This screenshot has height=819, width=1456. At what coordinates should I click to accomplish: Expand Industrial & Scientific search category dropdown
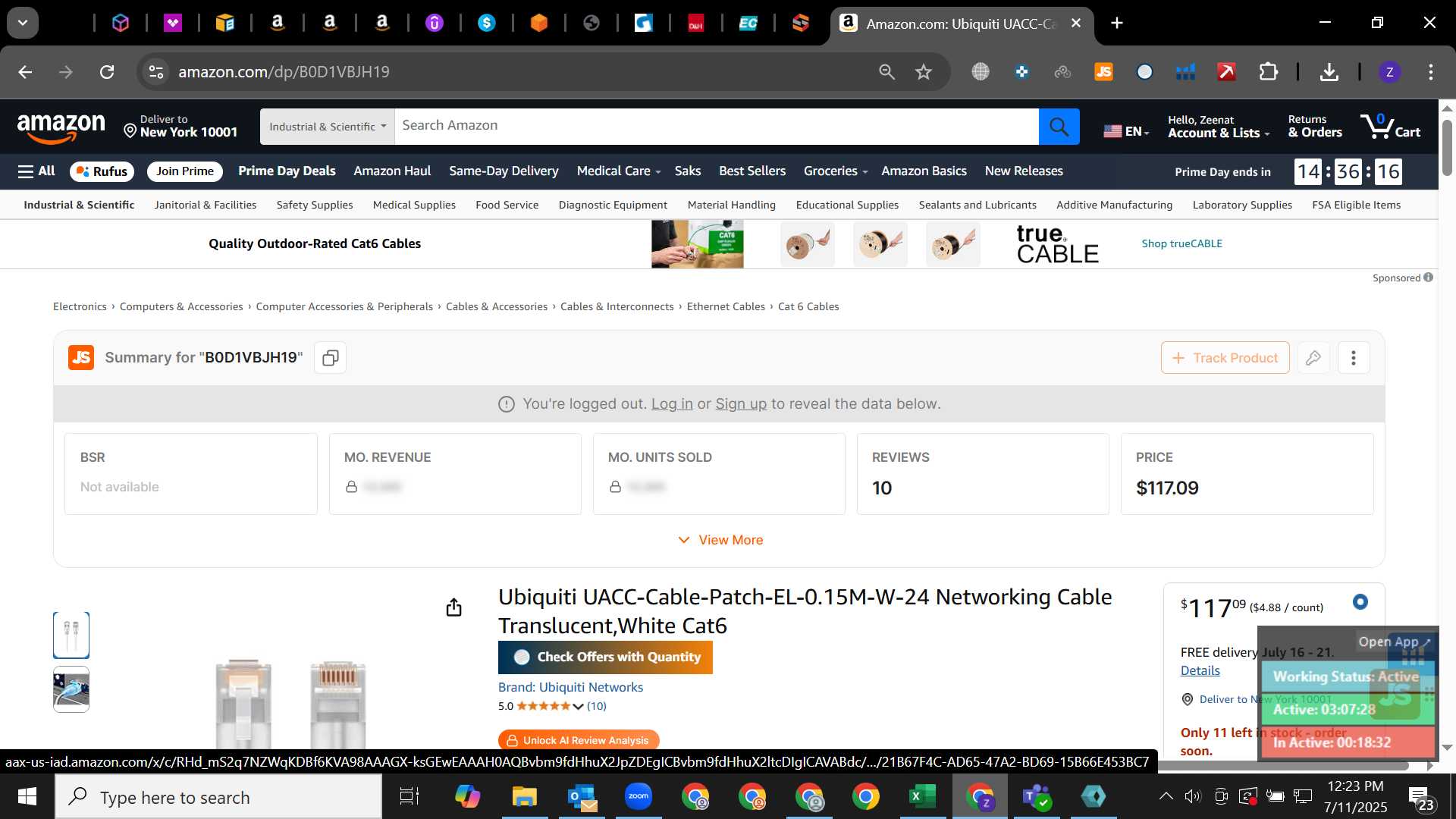[327, 127]
